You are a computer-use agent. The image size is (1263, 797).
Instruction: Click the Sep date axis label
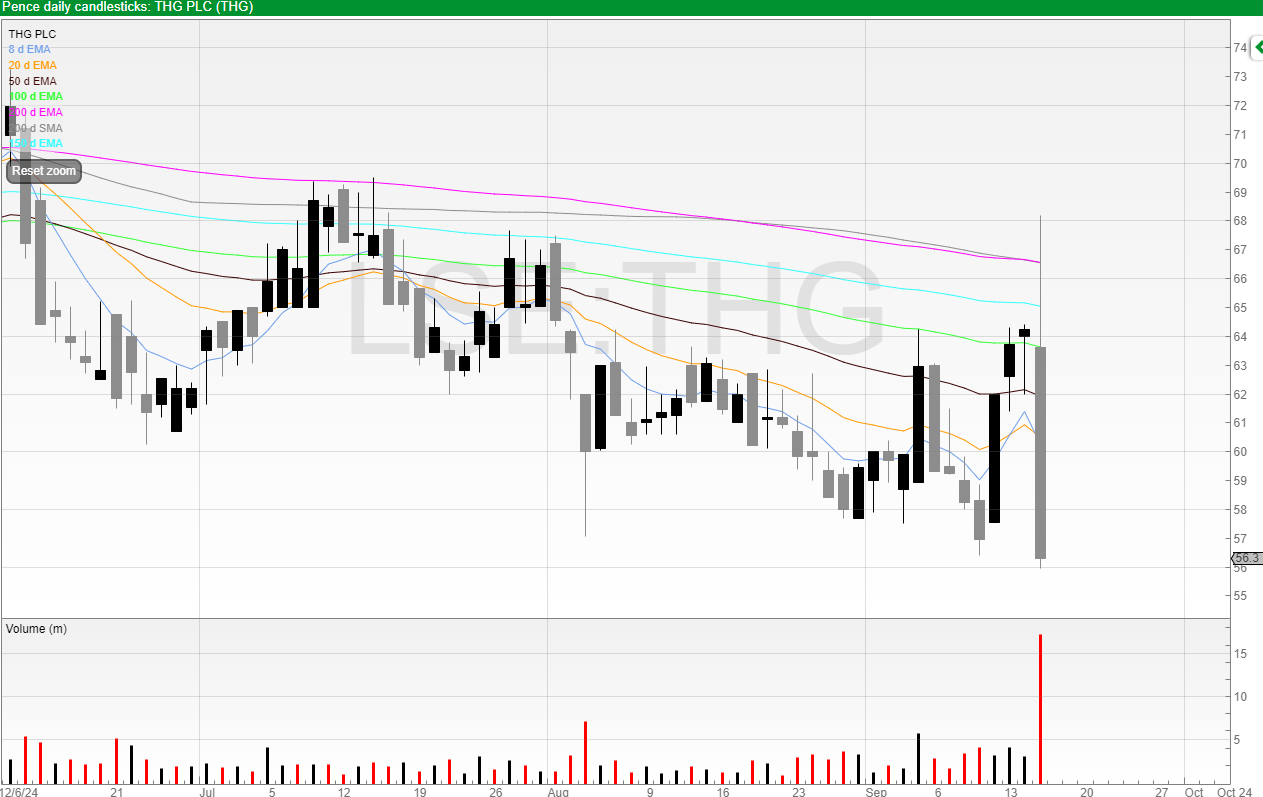(876, 791)
